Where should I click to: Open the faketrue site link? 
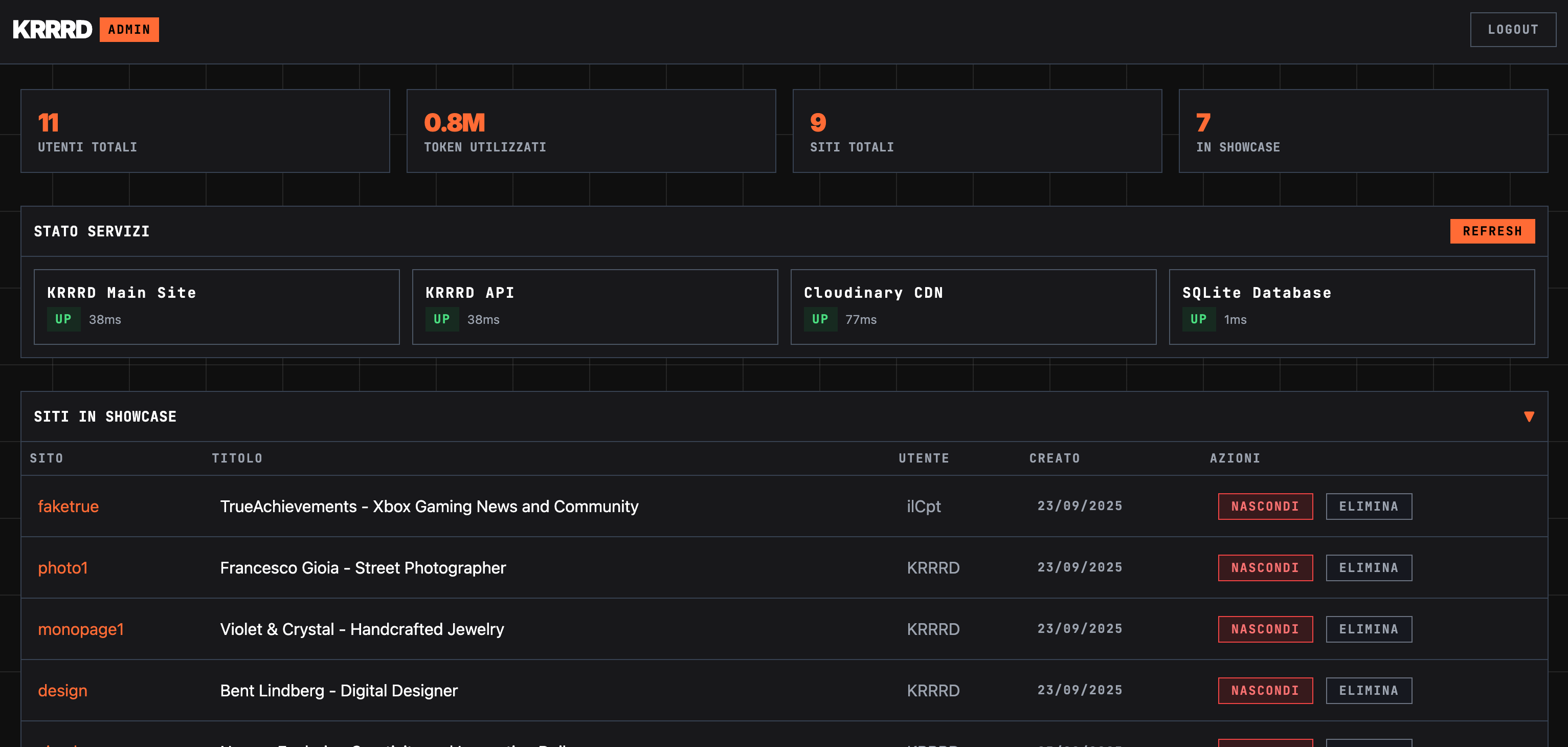tap(68, 507)
